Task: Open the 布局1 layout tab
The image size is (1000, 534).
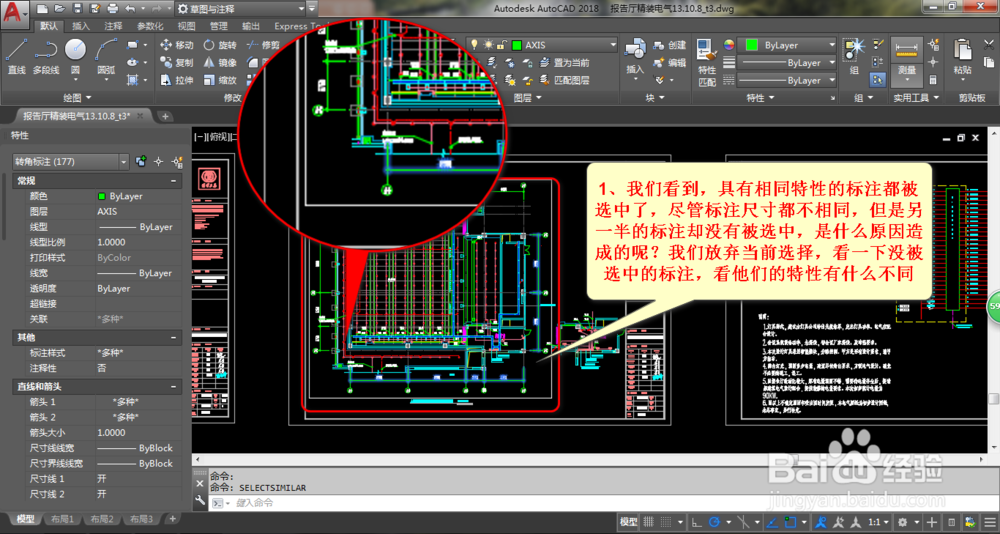Action: click(x=62, y=519)
